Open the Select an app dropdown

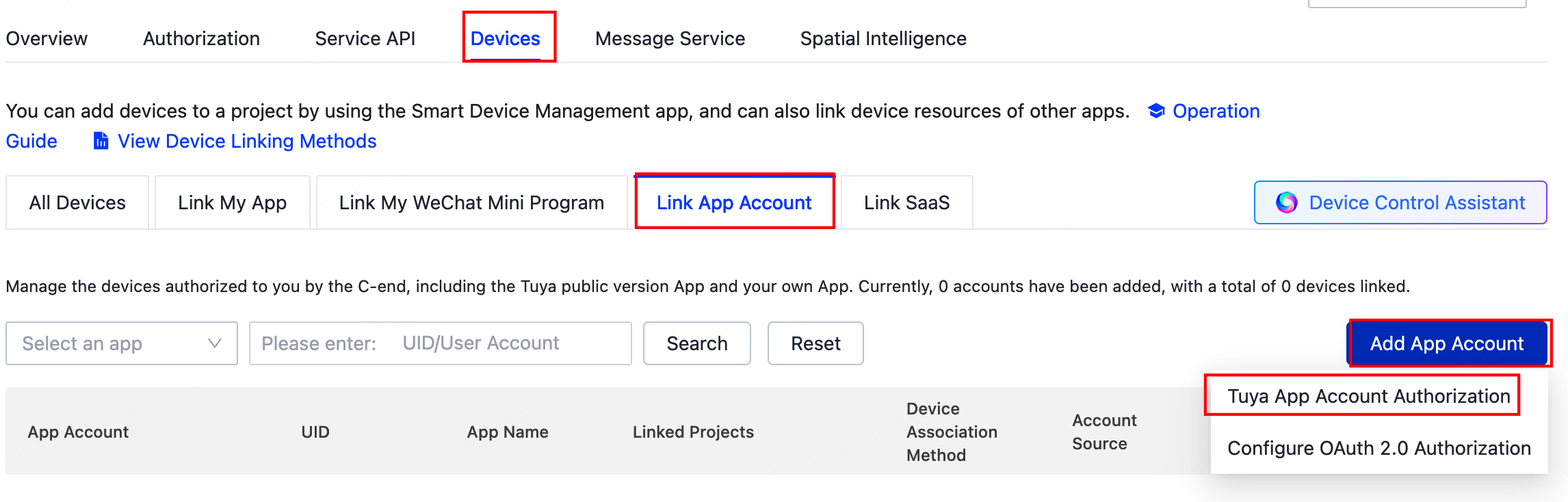[x=109, y=343]
